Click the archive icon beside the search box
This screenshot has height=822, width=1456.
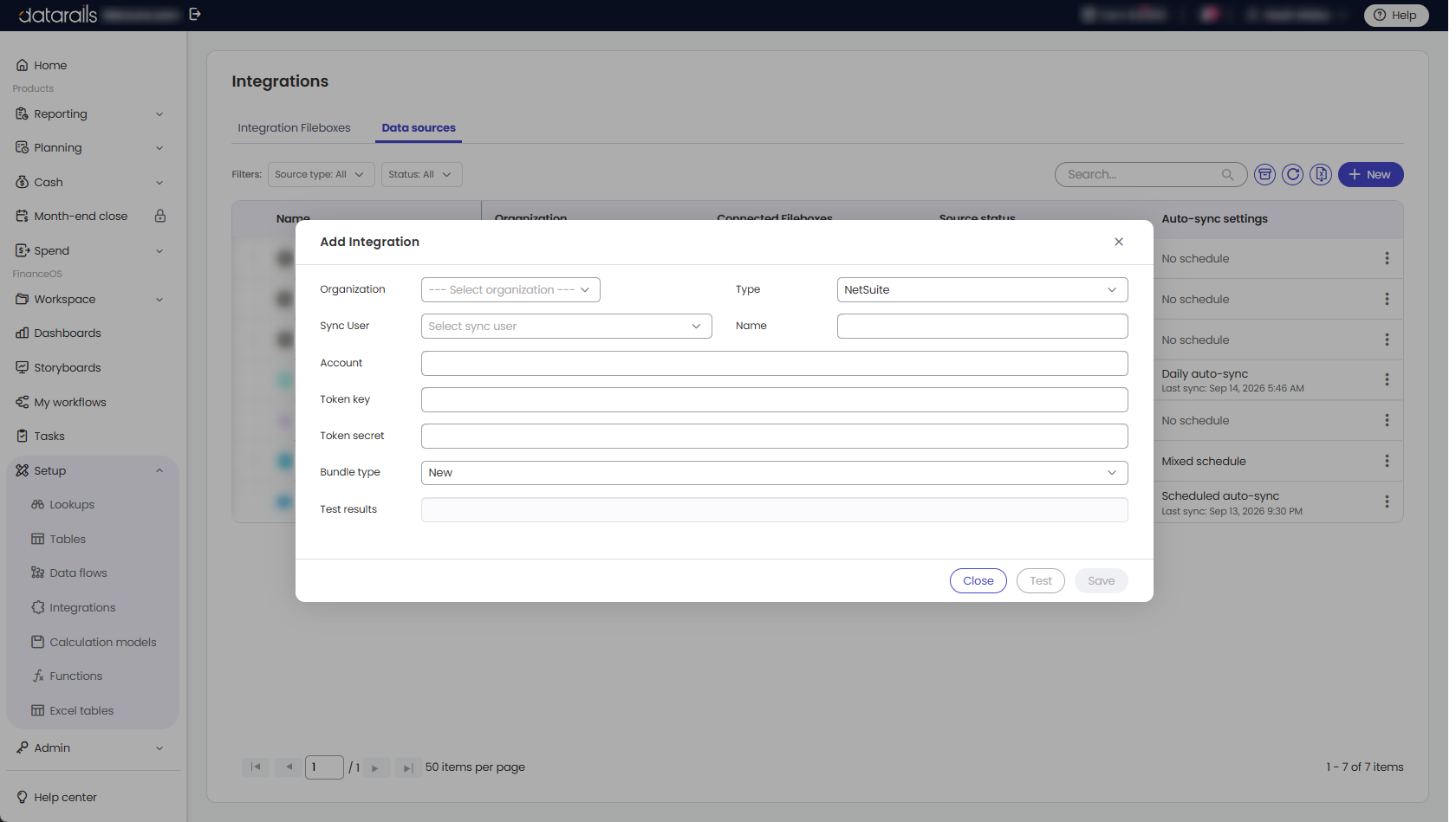(x=1265, y=175)
